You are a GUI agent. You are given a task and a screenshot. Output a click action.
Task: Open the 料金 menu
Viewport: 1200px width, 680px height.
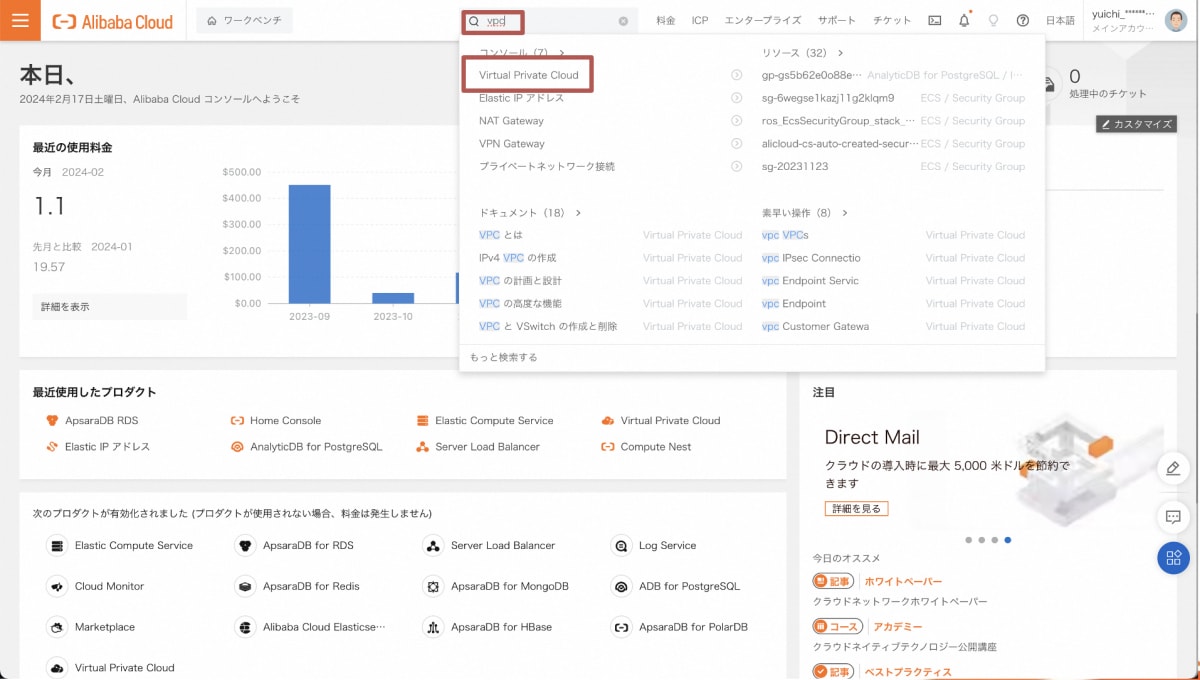click(666, 20)
